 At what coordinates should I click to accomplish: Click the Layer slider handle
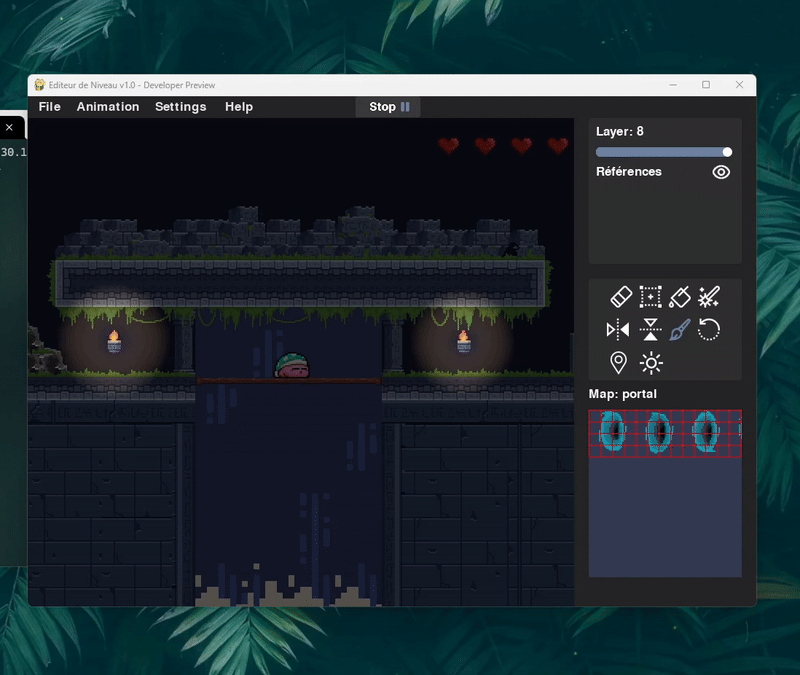pyautogui.click(x=727, y=152)
